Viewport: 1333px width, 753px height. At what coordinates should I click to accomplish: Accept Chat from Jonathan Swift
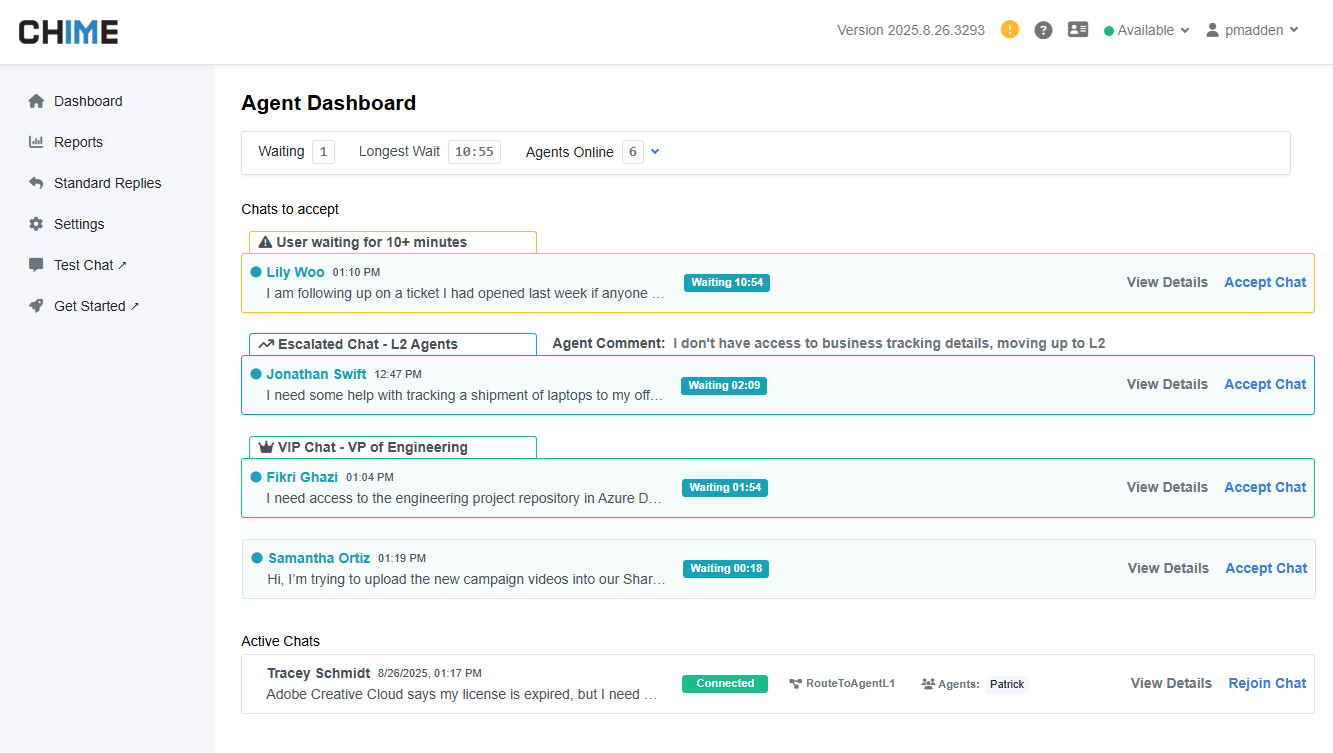pos(1265,384)
